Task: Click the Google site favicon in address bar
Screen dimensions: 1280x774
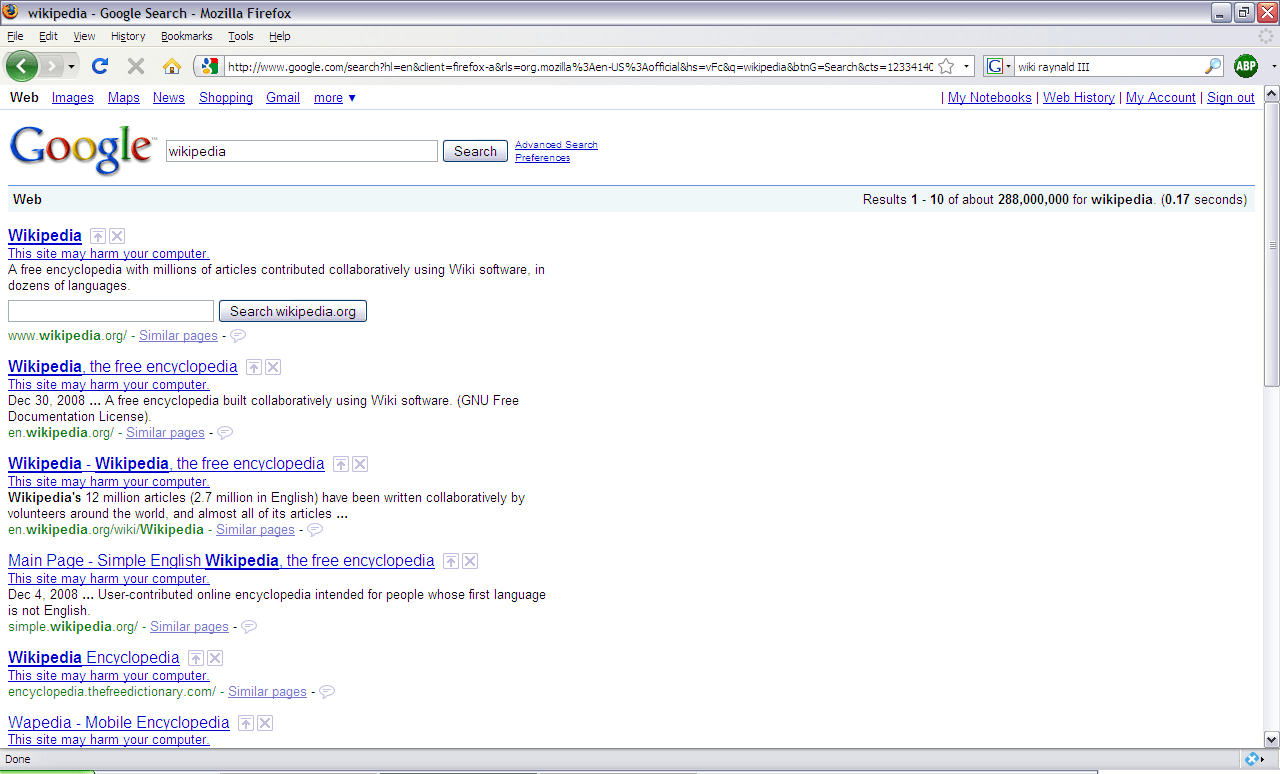Action: [208, 66]
